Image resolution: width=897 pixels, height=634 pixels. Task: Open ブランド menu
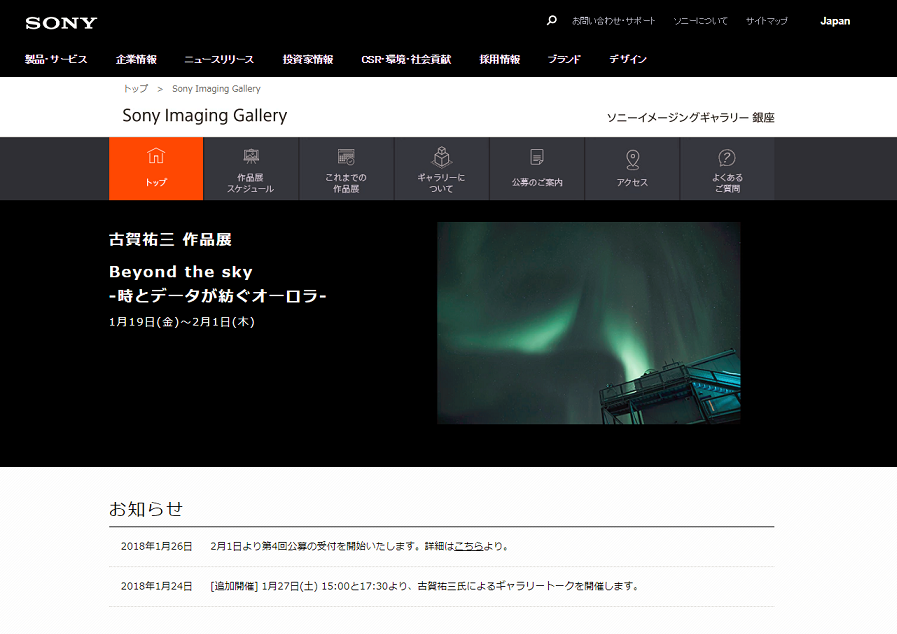[x=564, y=59]
